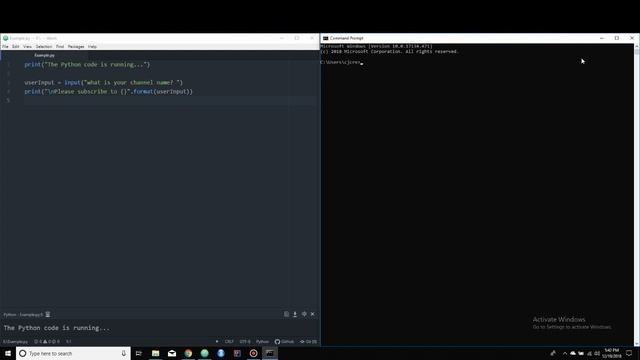
Task: Open Task View from the taskbar
Action: tap(139, 353)
